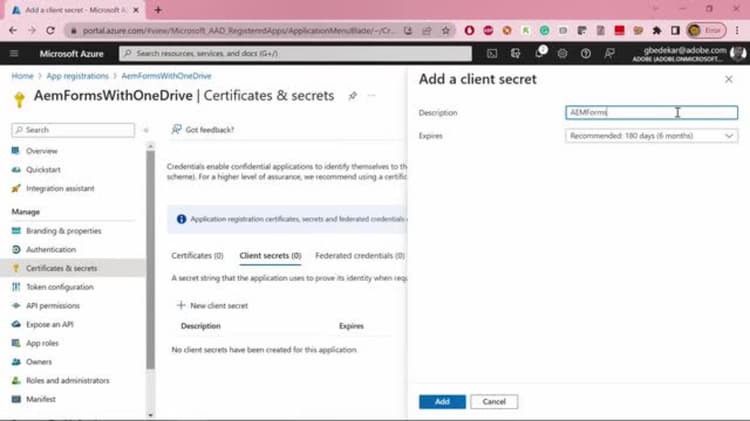Open the Help question mark icon
The width and height of the screenshot is (750, 421).
pos(585,54)
